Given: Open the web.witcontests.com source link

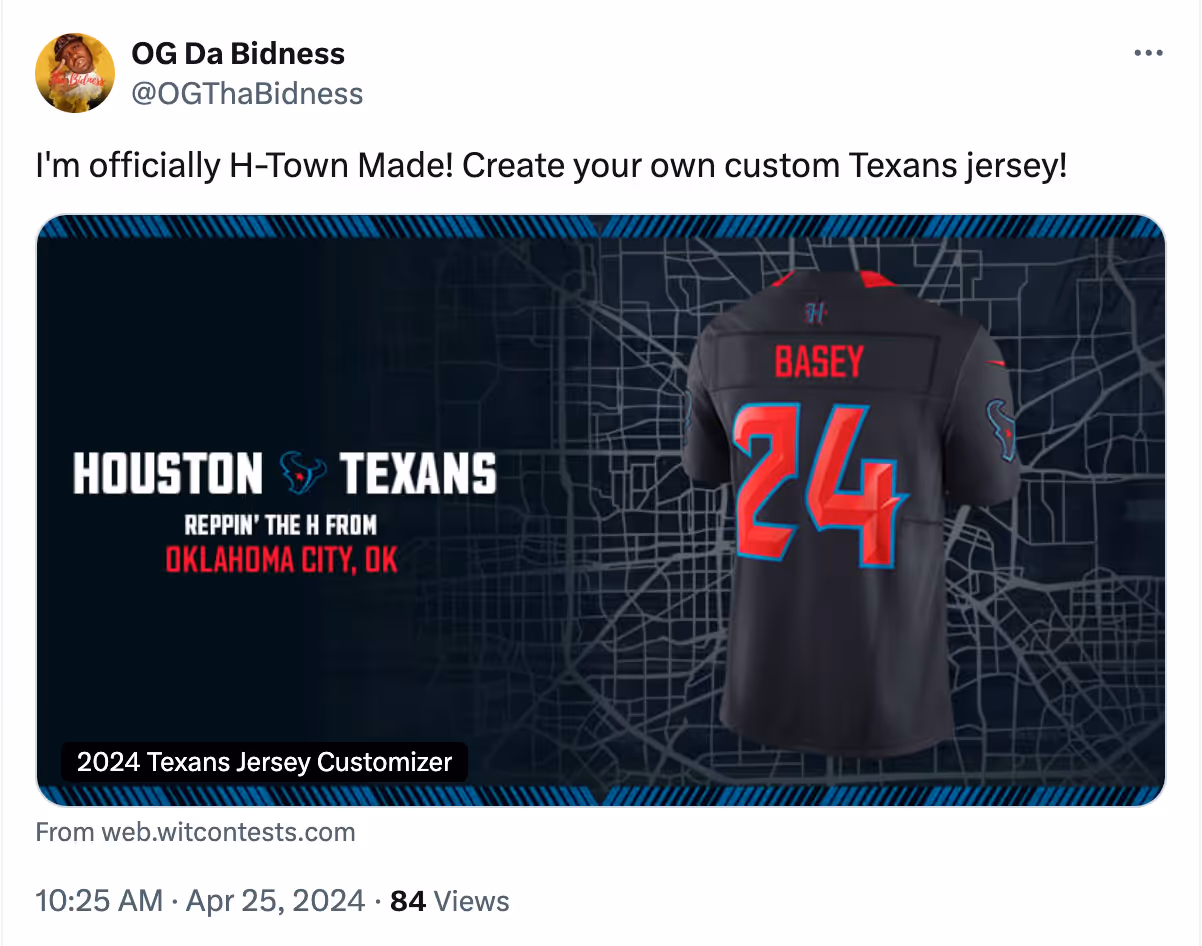Looking at the screenshot, I should 195,832.
